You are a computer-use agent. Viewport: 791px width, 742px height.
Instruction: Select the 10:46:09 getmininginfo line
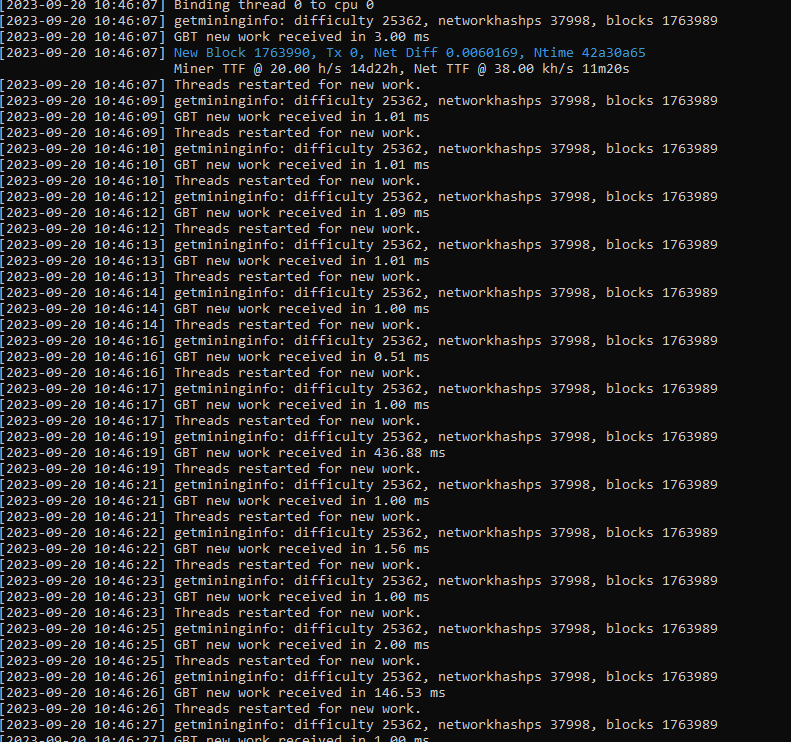click(x=359, y=101)
